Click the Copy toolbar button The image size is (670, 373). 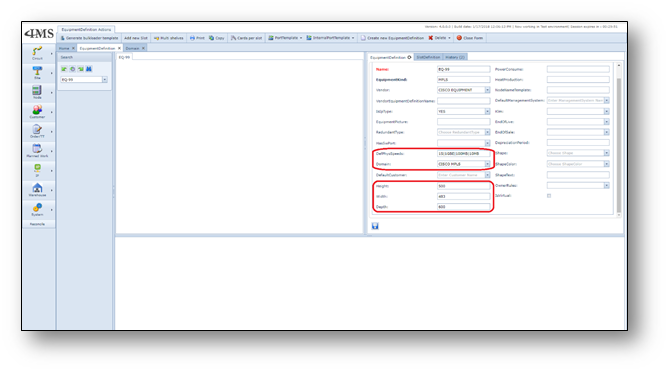coord(217,38)
